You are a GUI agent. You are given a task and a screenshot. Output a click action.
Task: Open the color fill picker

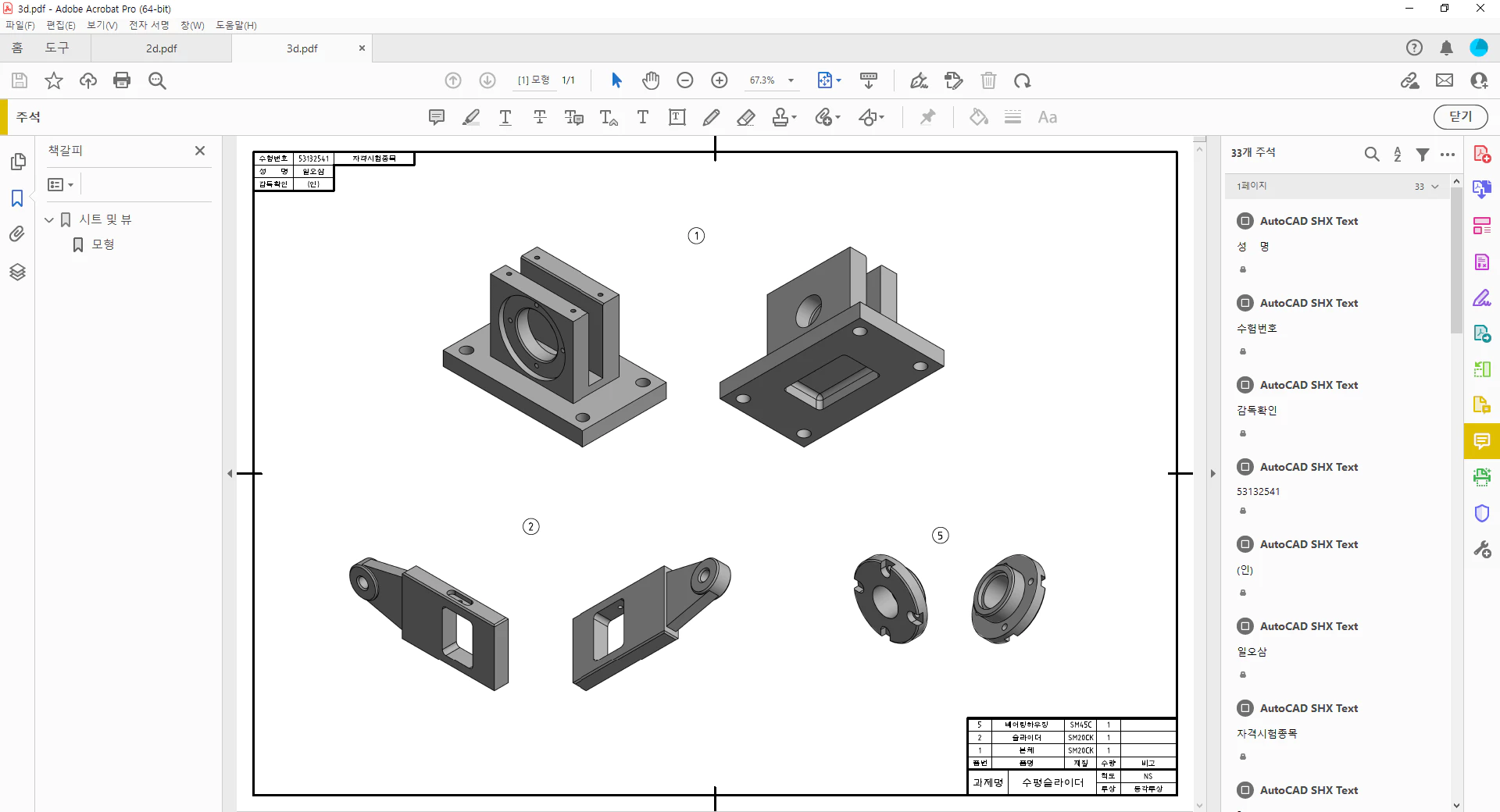click(x=978, y=117)
